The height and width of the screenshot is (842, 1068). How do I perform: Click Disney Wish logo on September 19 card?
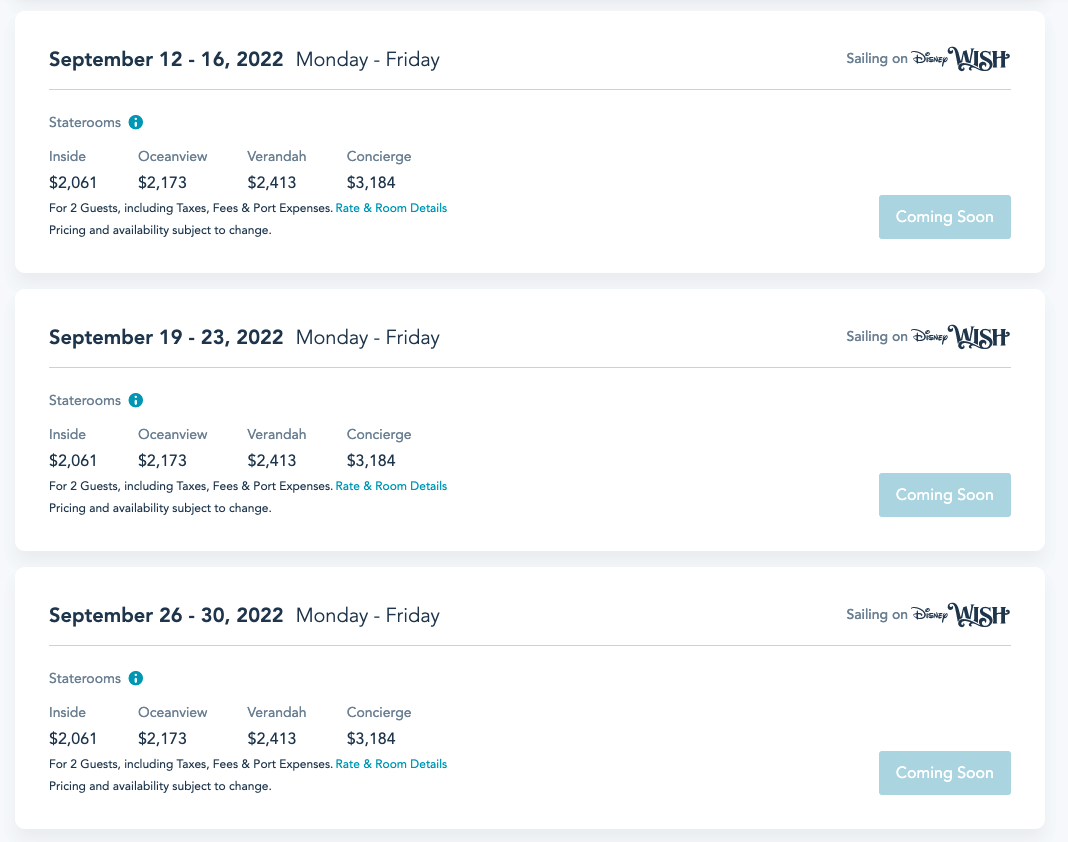[961, 336]
